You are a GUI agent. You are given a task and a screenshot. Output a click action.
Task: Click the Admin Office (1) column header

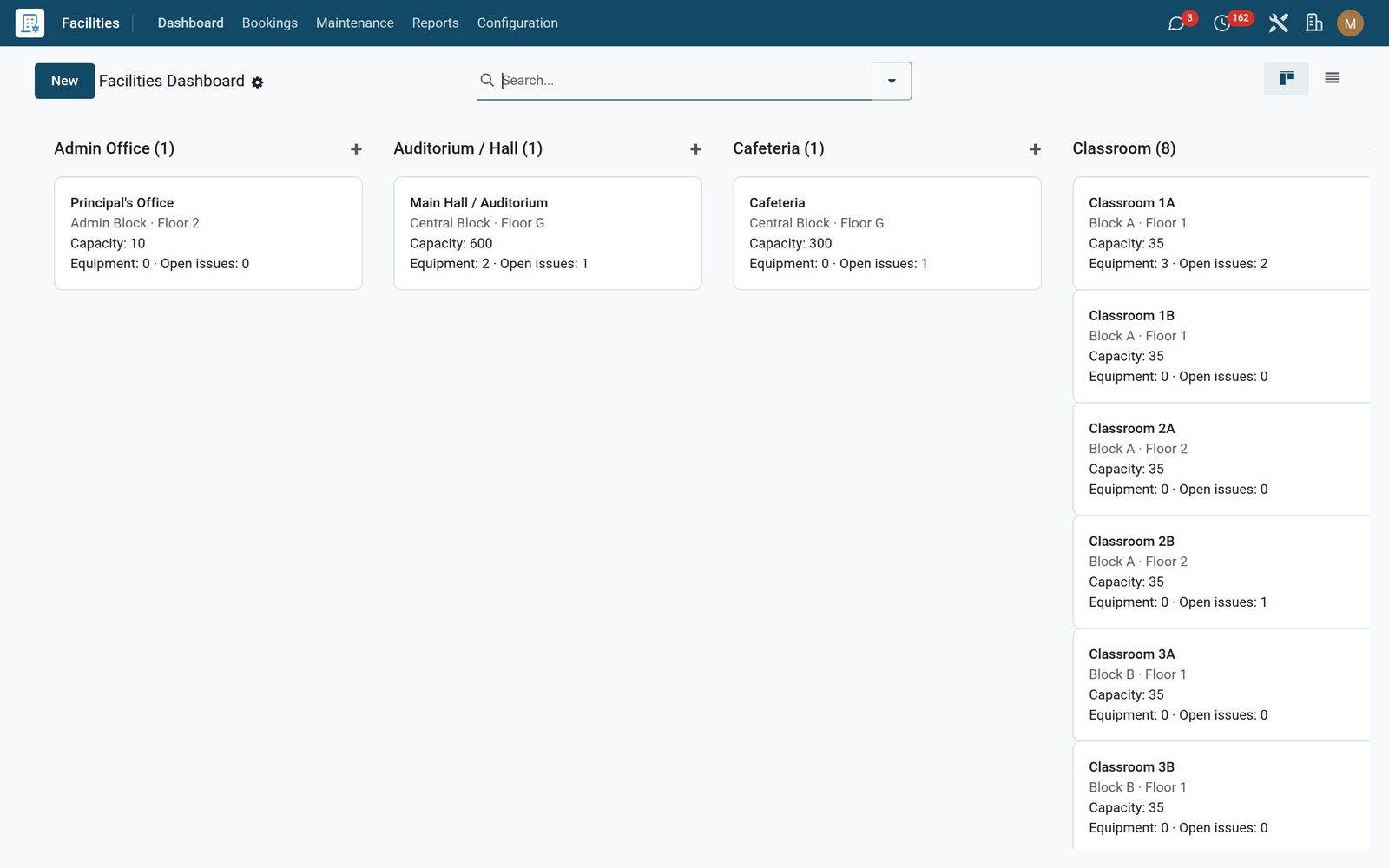click(x=115, y=148)
